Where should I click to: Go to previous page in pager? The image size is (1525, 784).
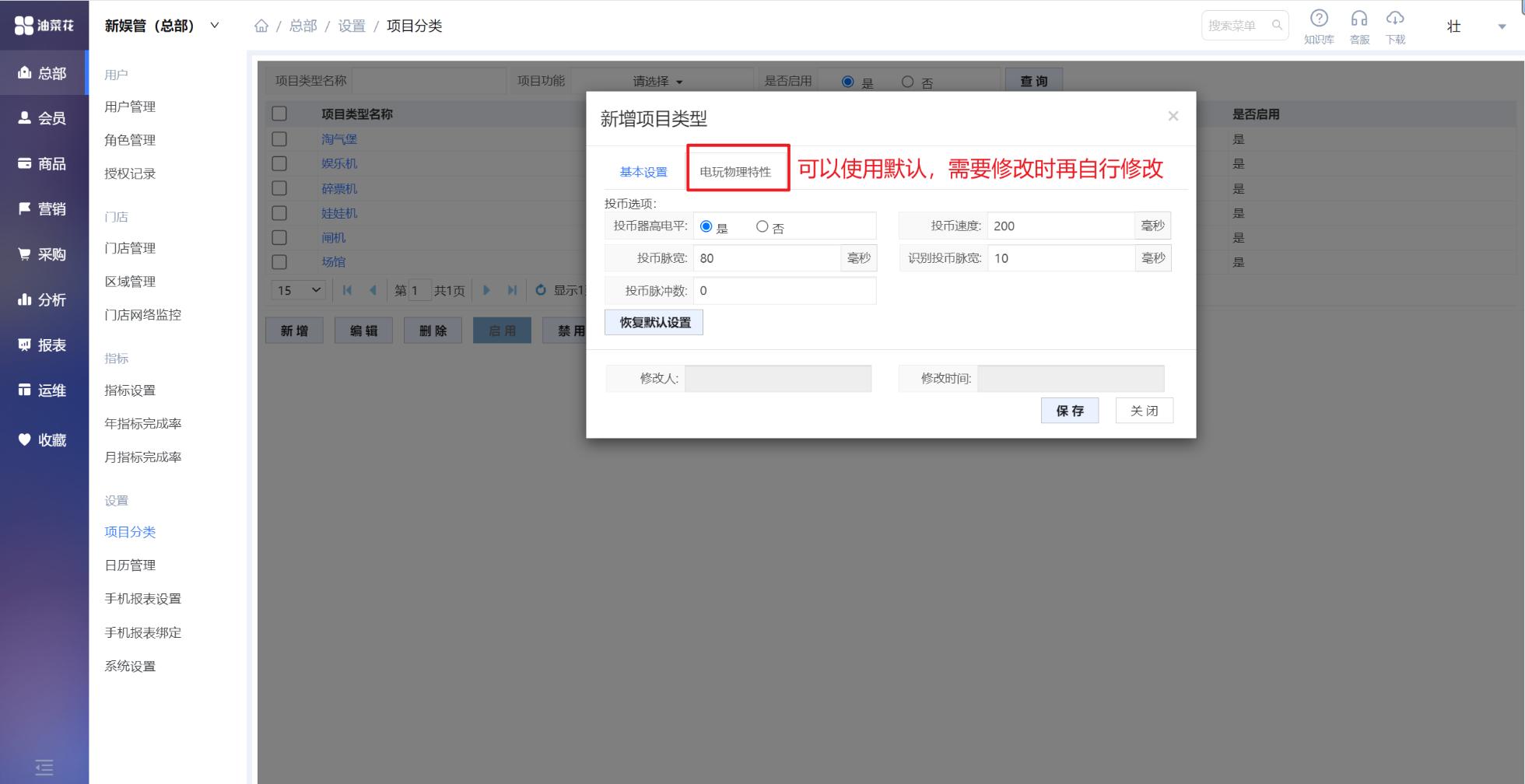(x=373, y=290)
